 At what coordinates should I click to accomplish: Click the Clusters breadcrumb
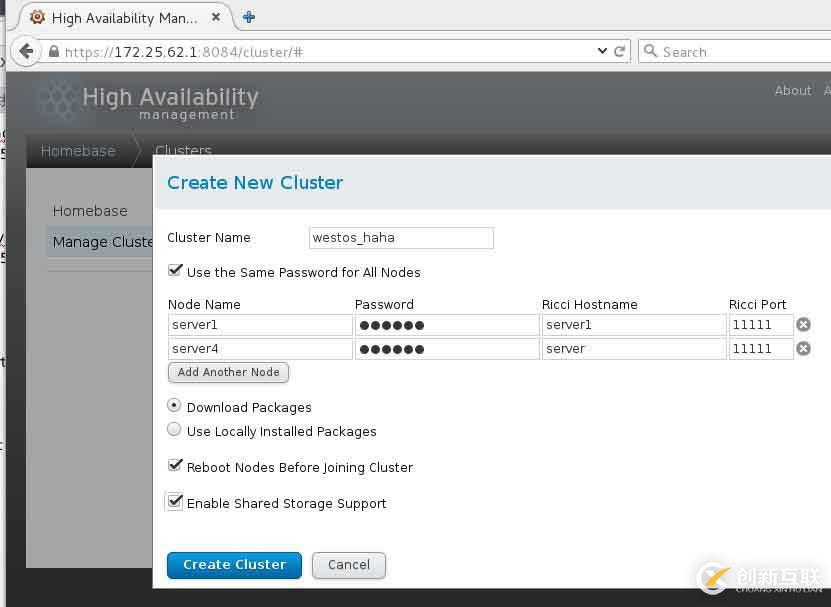pos(183,150)
